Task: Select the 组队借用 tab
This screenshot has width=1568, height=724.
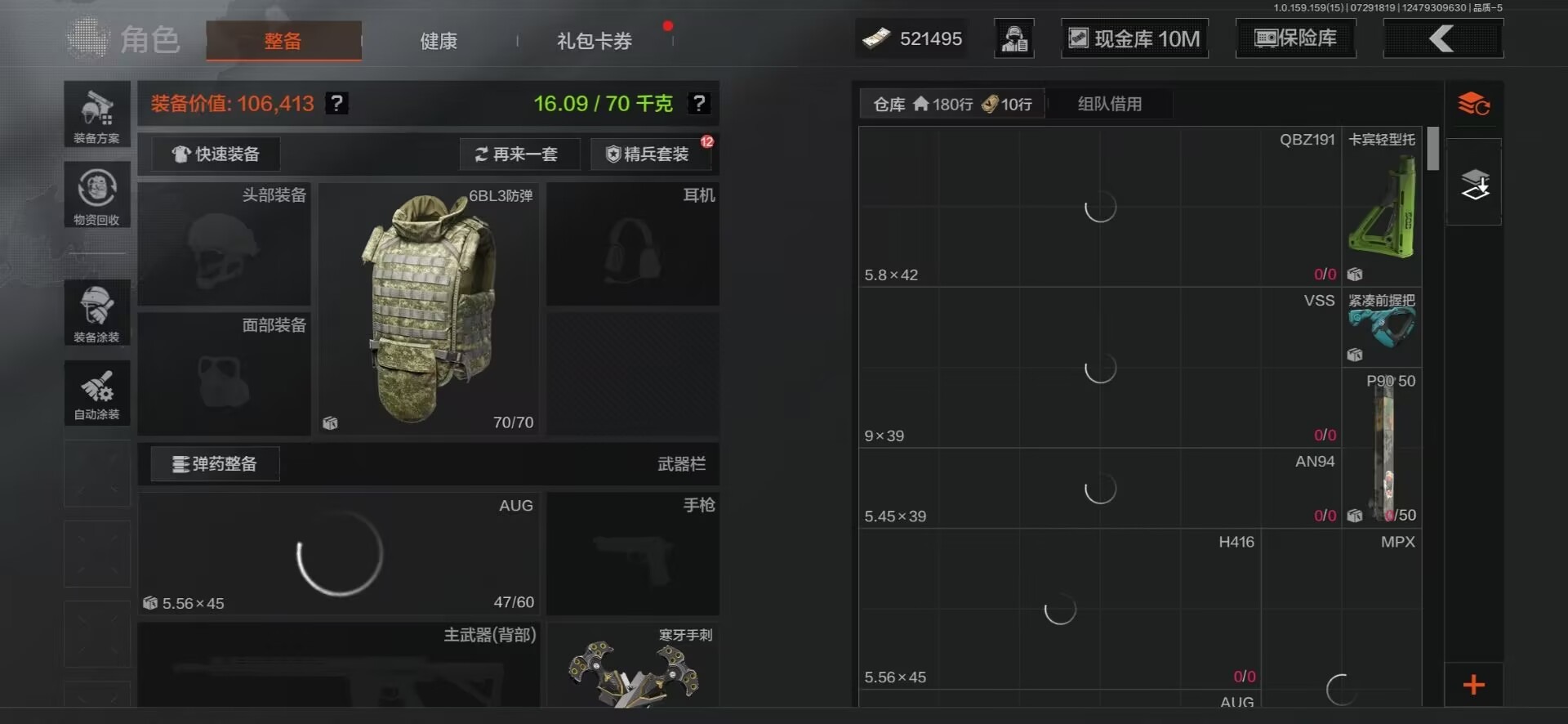Action: 1109,104
